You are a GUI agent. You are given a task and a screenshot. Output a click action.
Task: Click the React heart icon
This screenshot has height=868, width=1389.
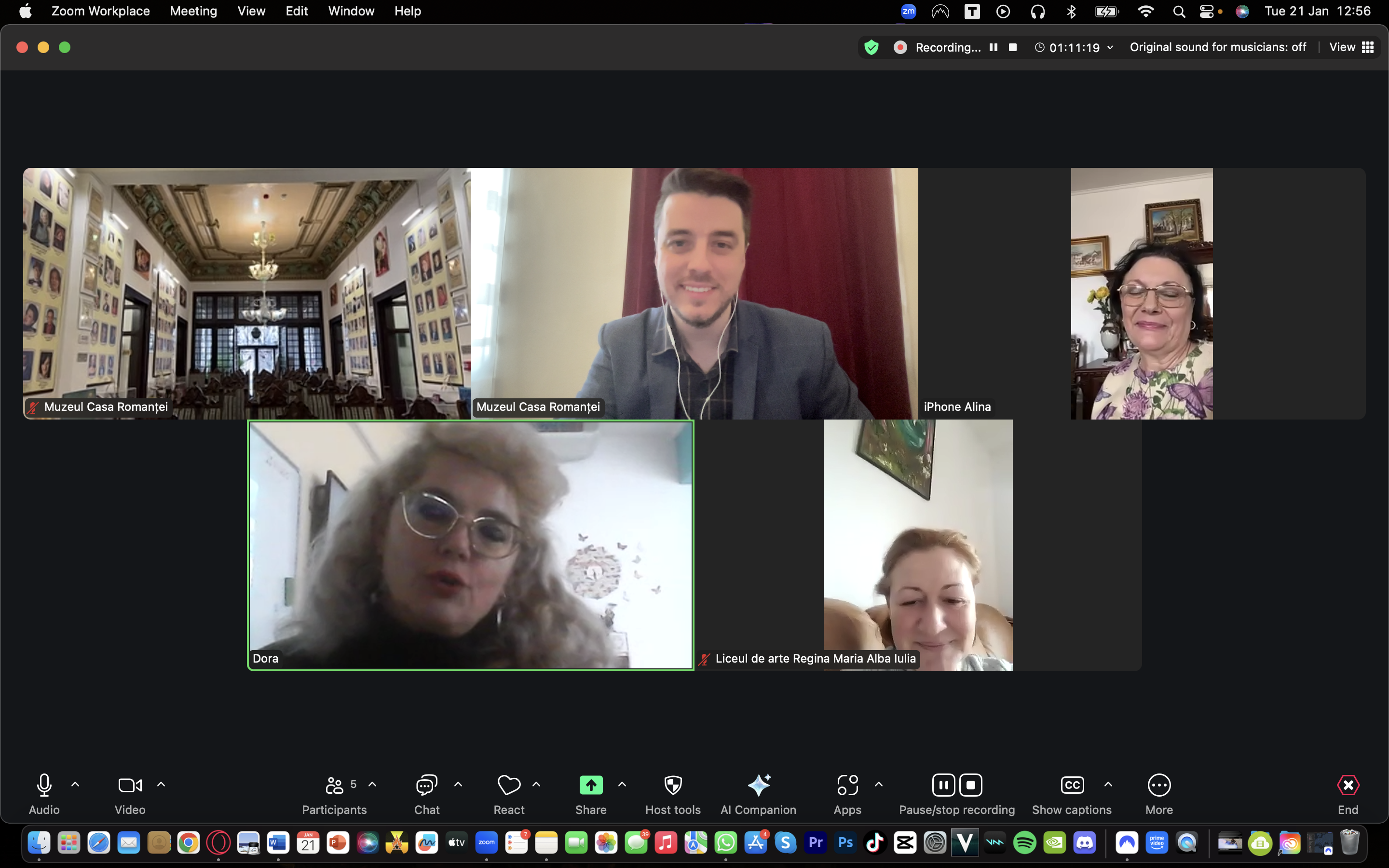(508, 785)
